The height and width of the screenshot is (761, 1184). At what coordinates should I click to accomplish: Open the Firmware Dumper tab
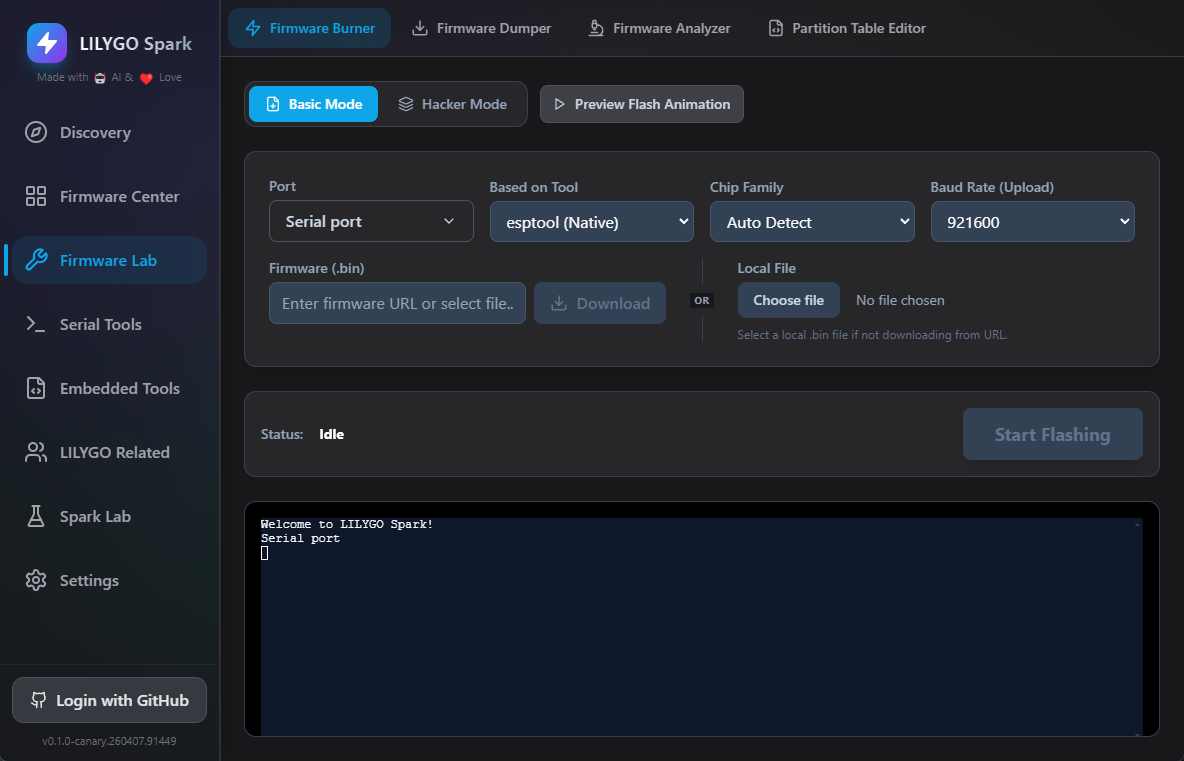pyautogui.click(x=482, y=28)
